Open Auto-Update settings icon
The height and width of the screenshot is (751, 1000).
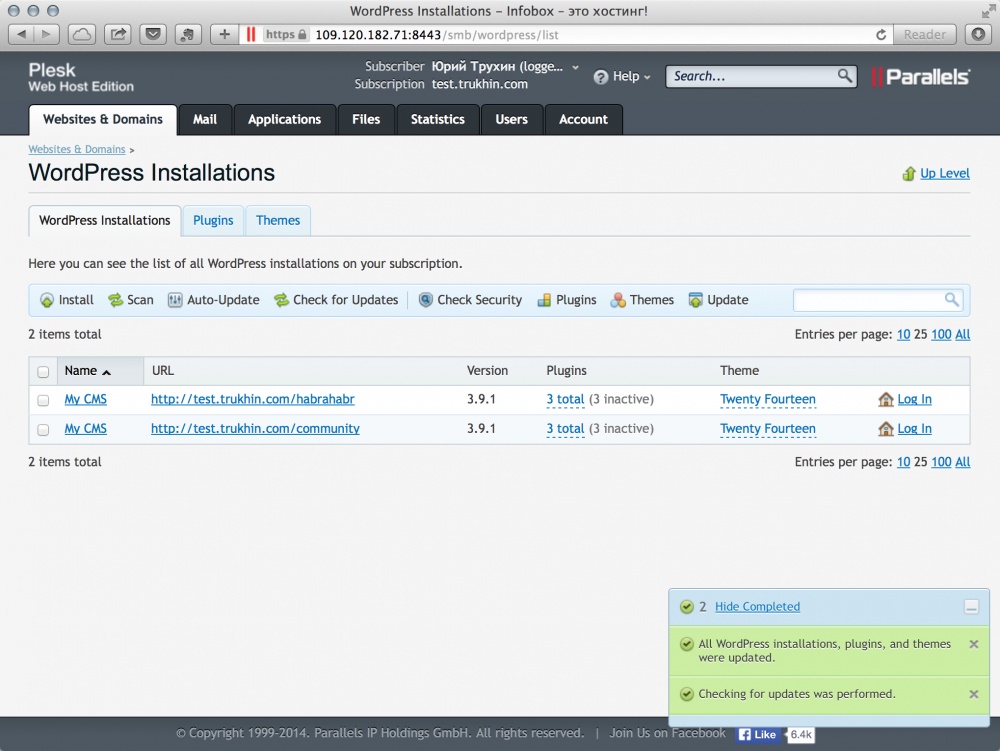(x=175, y=300)
